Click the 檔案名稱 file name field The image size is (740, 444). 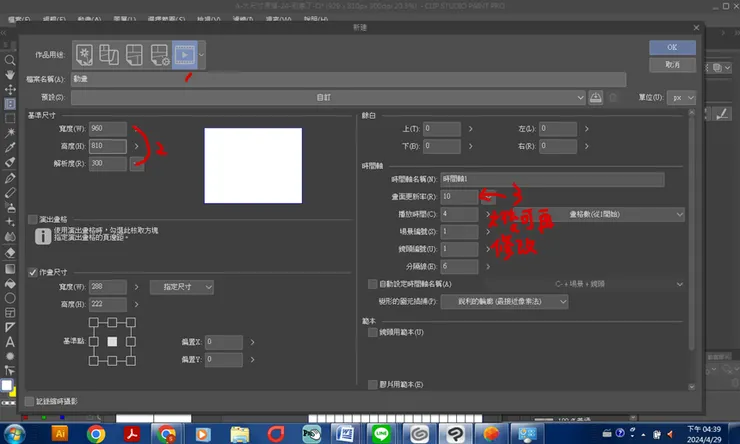point(349,79)
